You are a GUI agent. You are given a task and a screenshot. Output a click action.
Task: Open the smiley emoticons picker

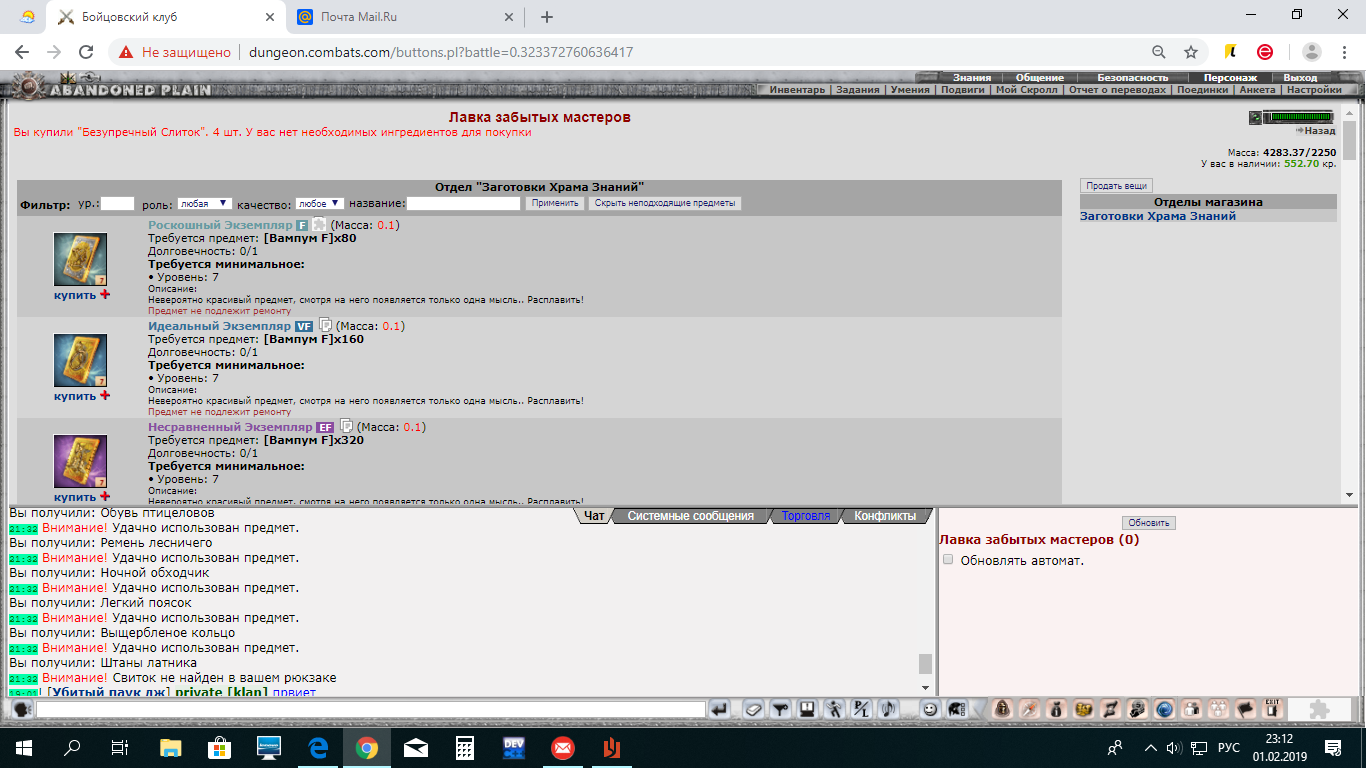(930, 709)
